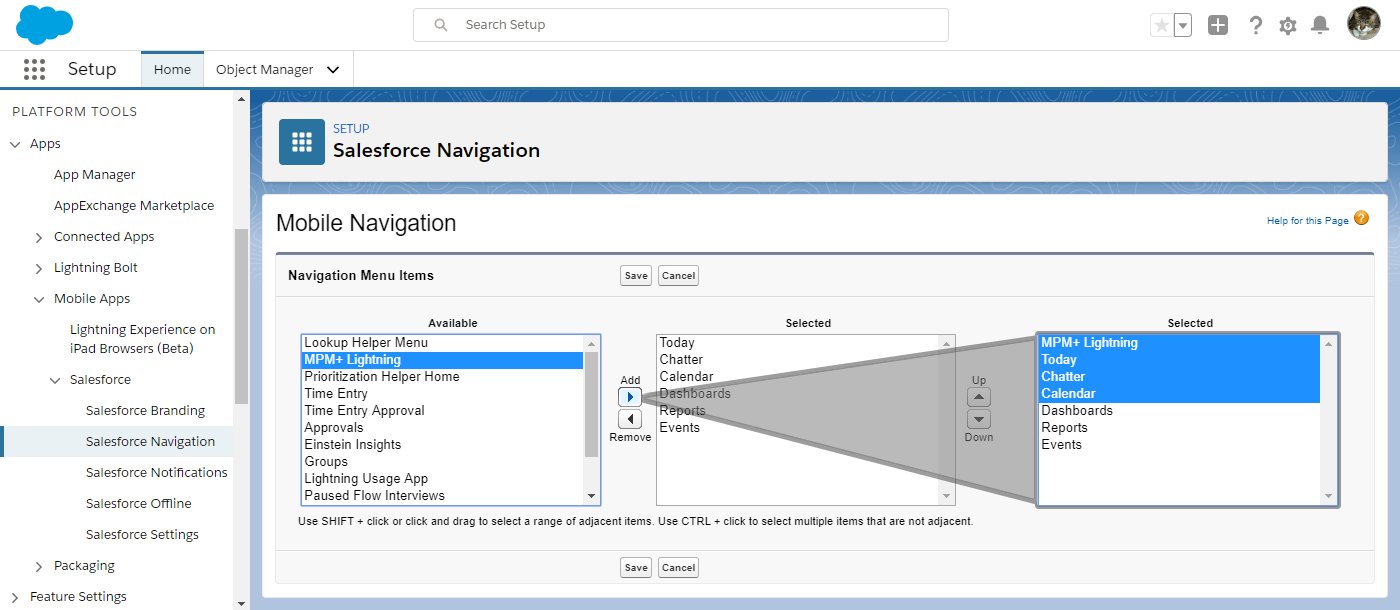
Task: Save the navigation menu changes
Action: coord(635,275)
